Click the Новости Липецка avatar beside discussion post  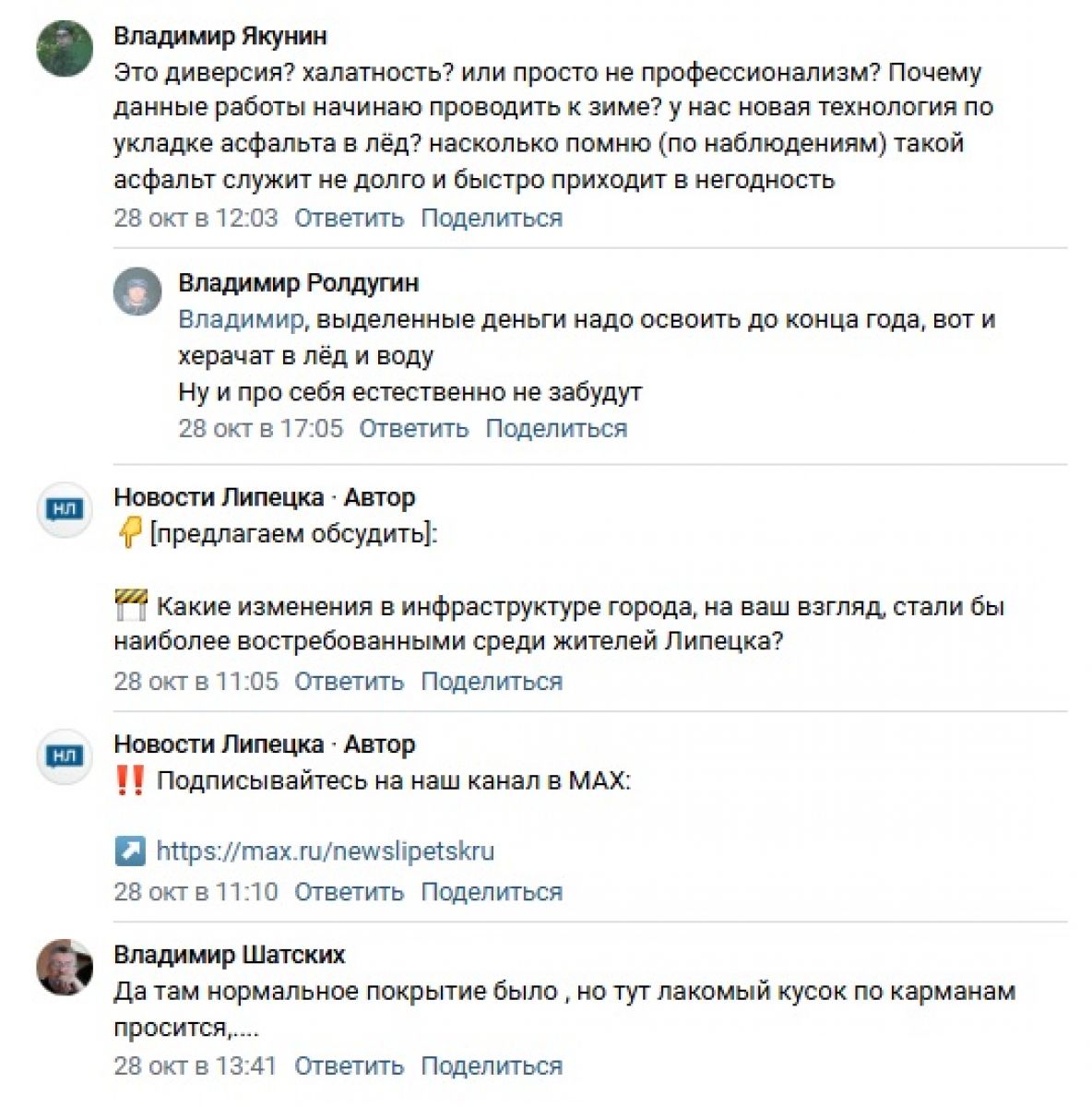65,508
